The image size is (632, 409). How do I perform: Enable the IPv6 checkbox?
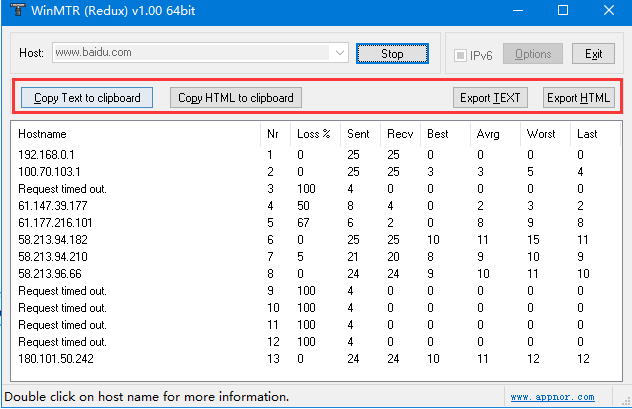461,54
